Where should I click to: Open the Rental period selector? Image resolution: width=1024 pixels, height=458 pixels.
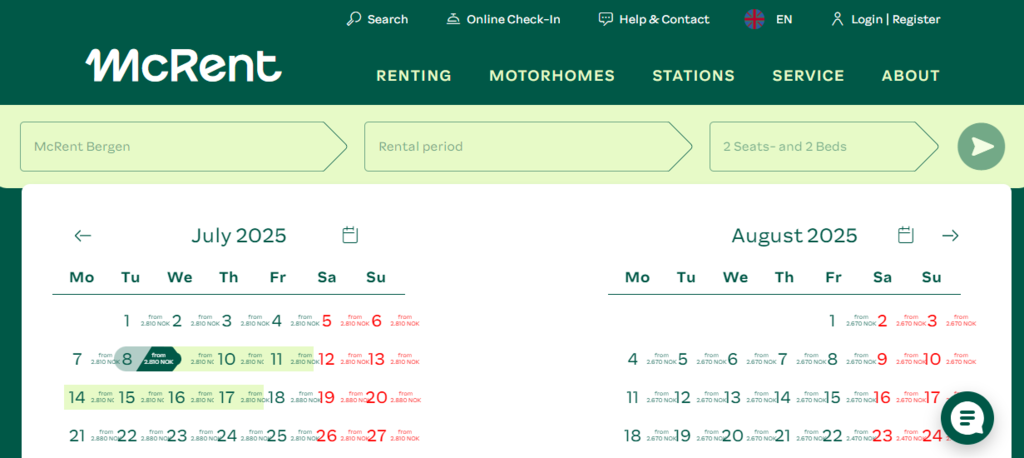(527, 147)
